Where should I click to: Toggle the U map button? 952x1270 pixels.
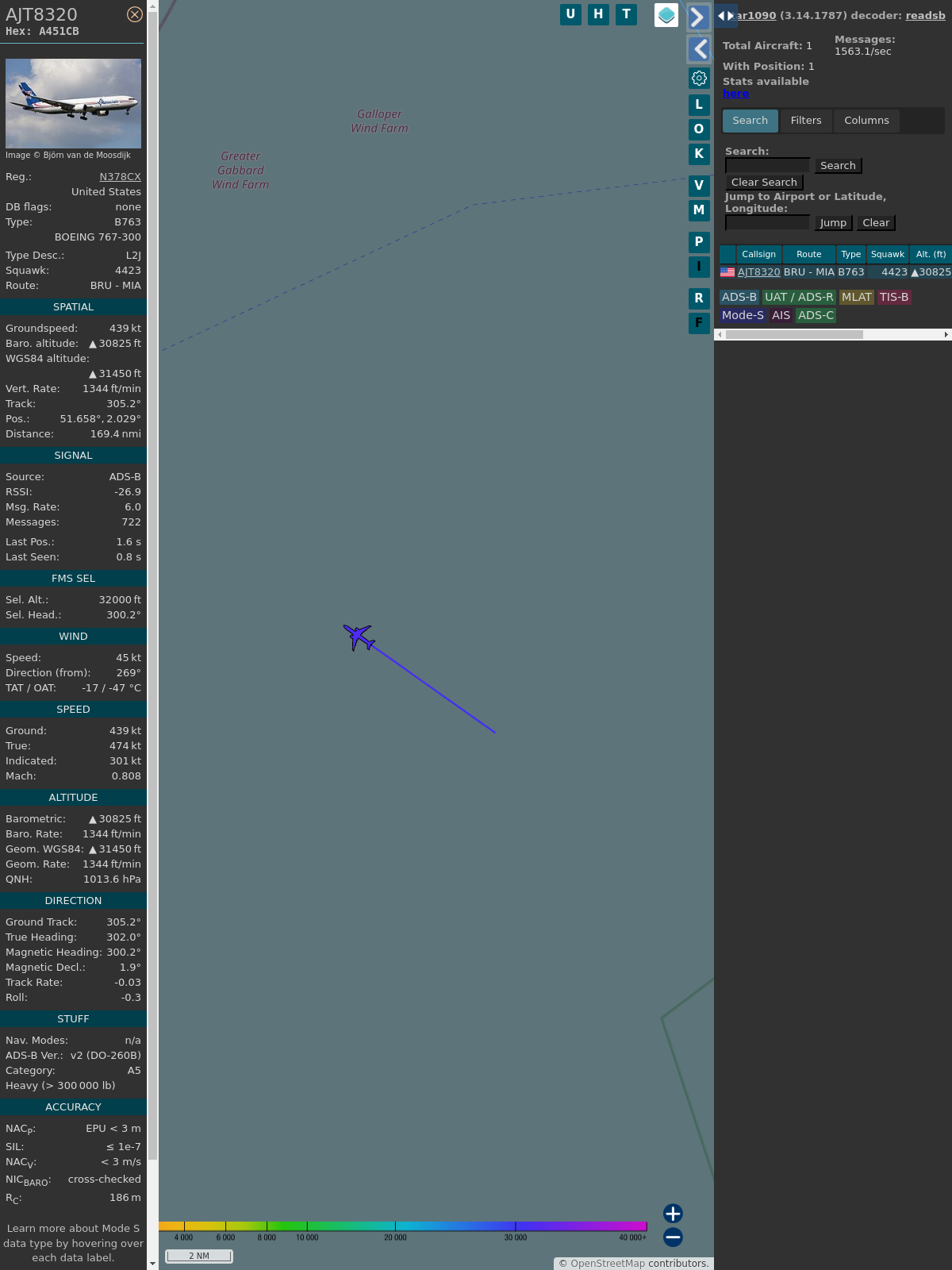(x=570, y=14)
